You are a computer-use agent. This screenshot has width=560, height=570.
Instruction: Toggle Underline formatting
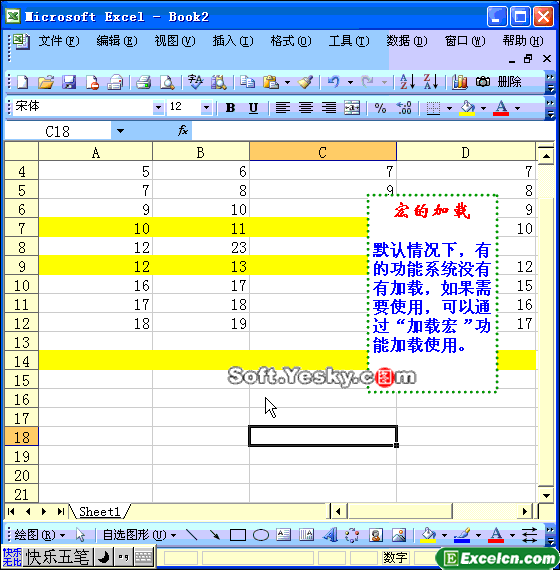tap(253, 108)
